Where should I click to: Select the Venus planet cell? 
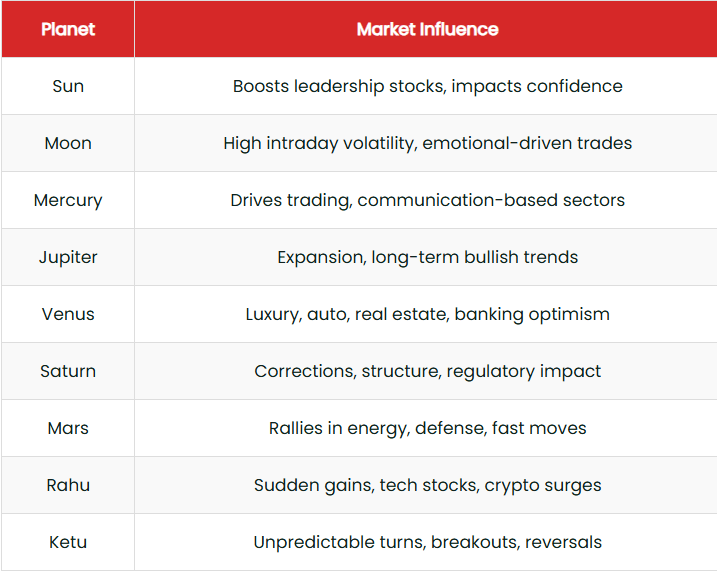click(68, 314)
